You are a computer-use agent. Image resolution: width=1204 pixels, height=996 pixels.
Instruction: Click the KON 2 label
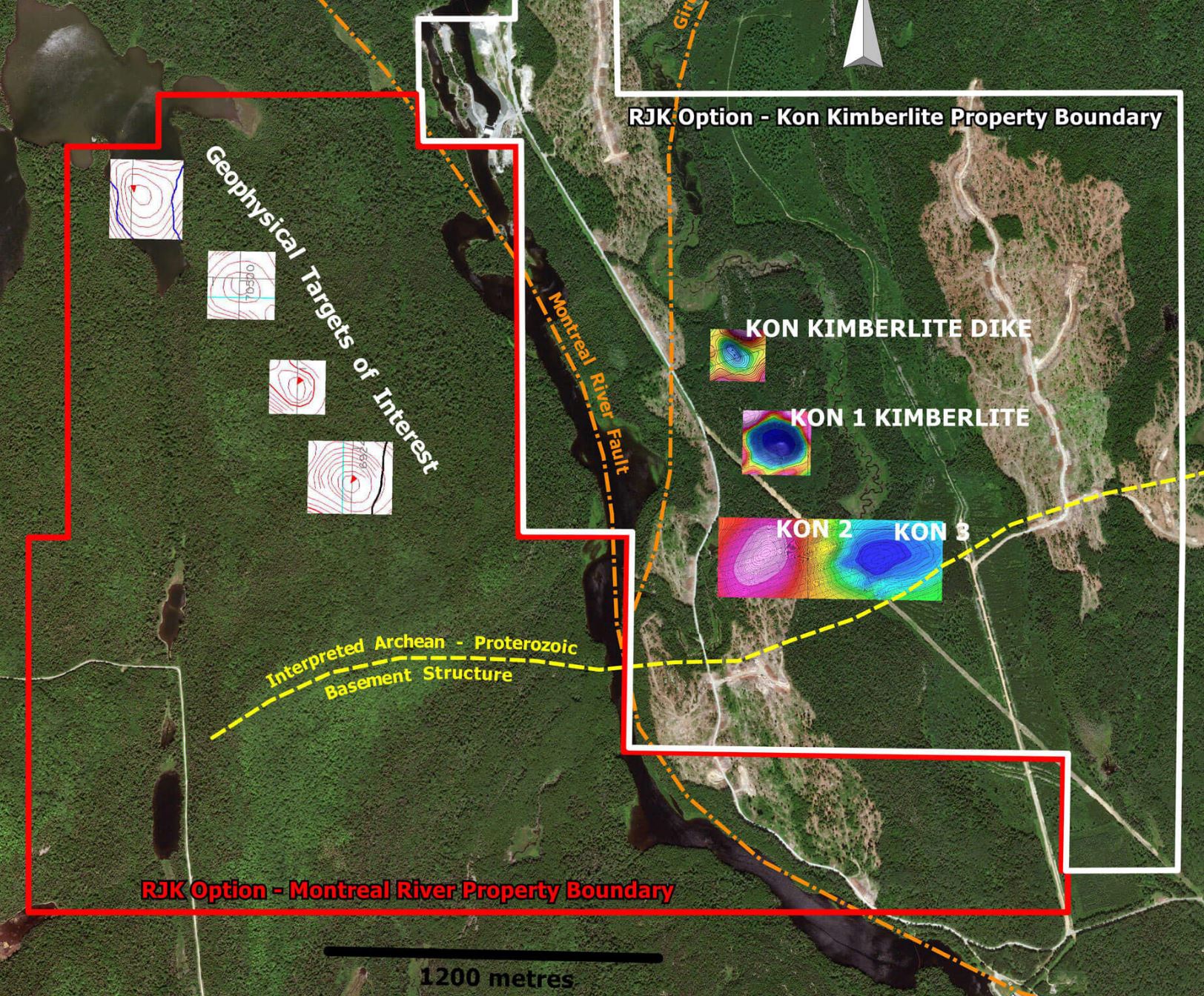click(813, 529)
